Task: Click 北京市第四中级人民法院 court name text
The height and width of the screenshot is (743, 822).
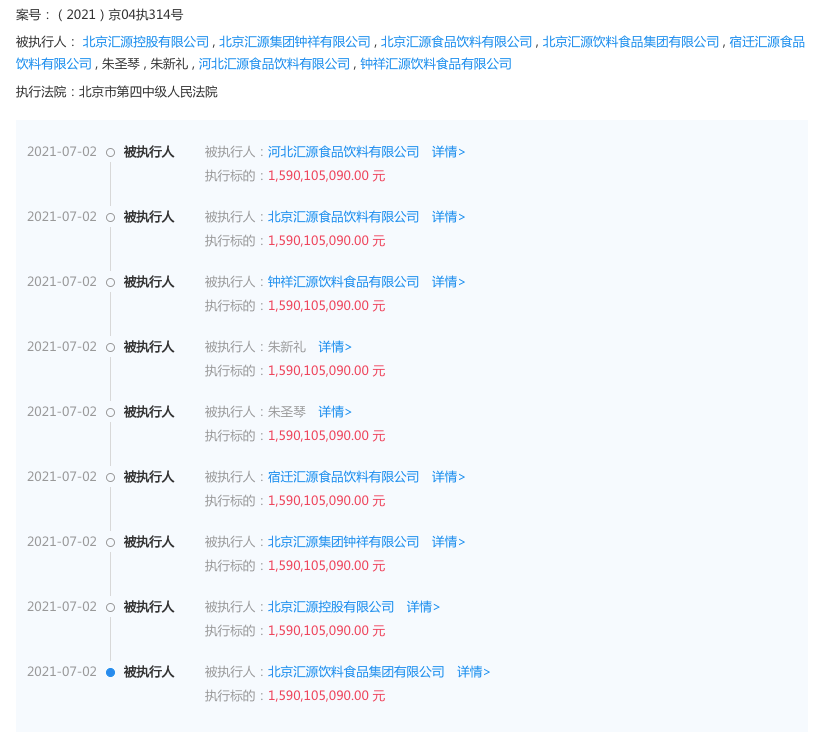Action: coord(148,92)
